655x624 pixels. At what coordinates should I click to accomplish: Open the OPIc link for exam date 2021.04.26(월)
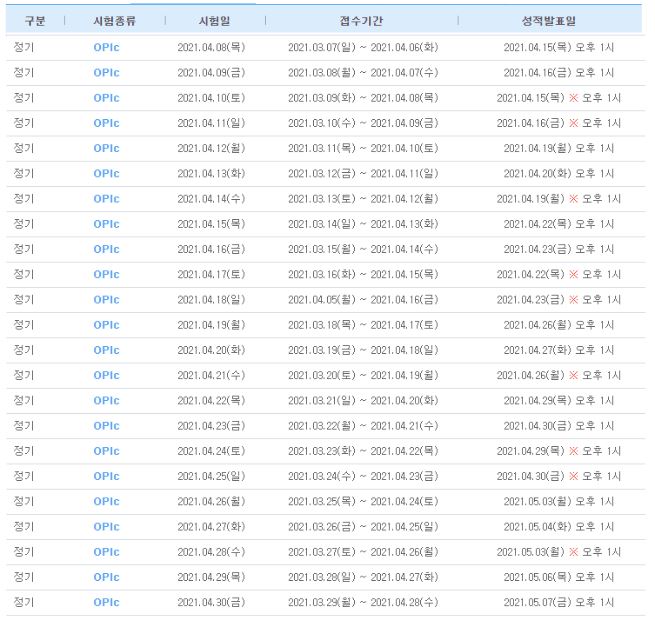(x=106, y=502)
